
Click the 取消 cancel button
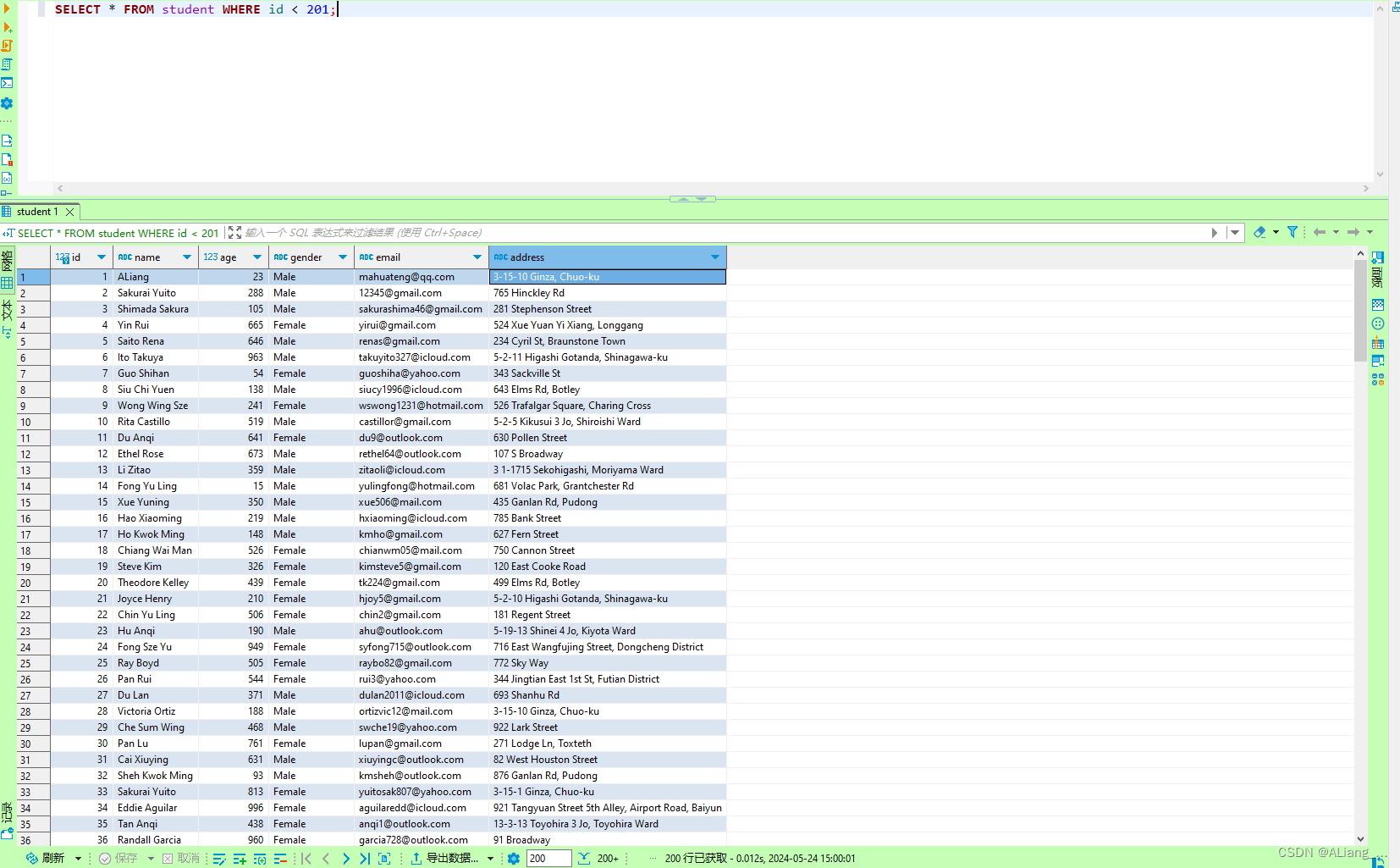[181, 859]
